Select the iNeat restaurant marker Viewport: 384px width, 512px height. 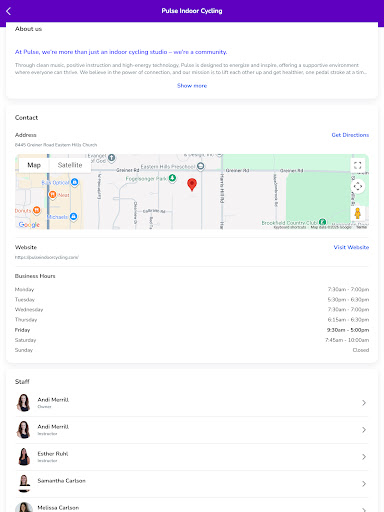pyautogui.click(x=53, y=195)
